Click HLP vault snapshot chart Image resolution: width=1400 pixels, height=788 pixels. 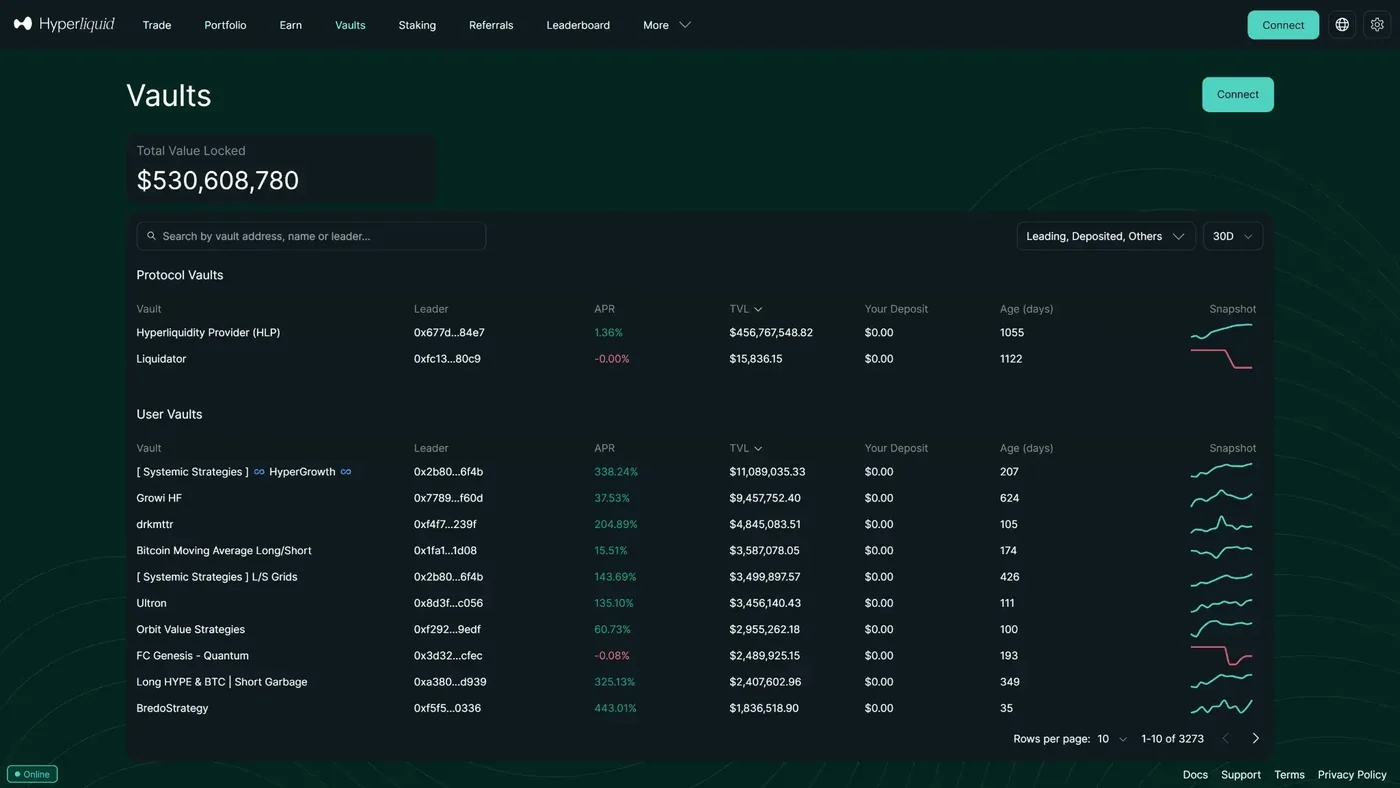(x=1221, y=332)
